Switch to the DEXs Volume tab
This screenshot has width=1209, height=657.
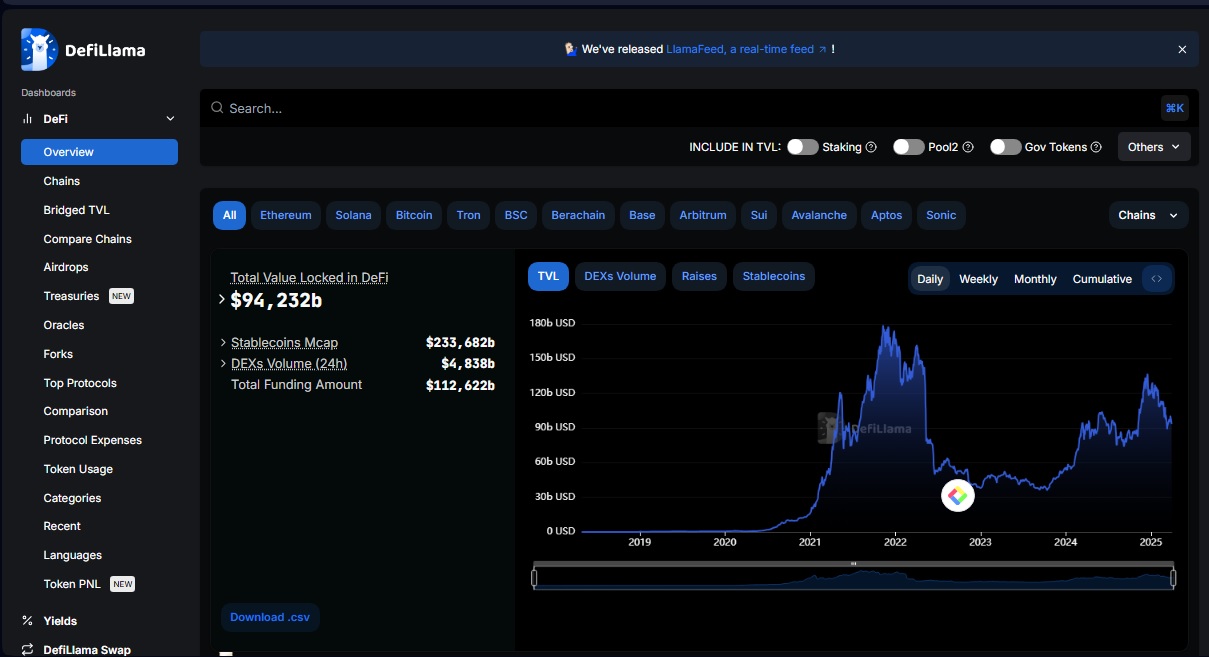(620, 277)
